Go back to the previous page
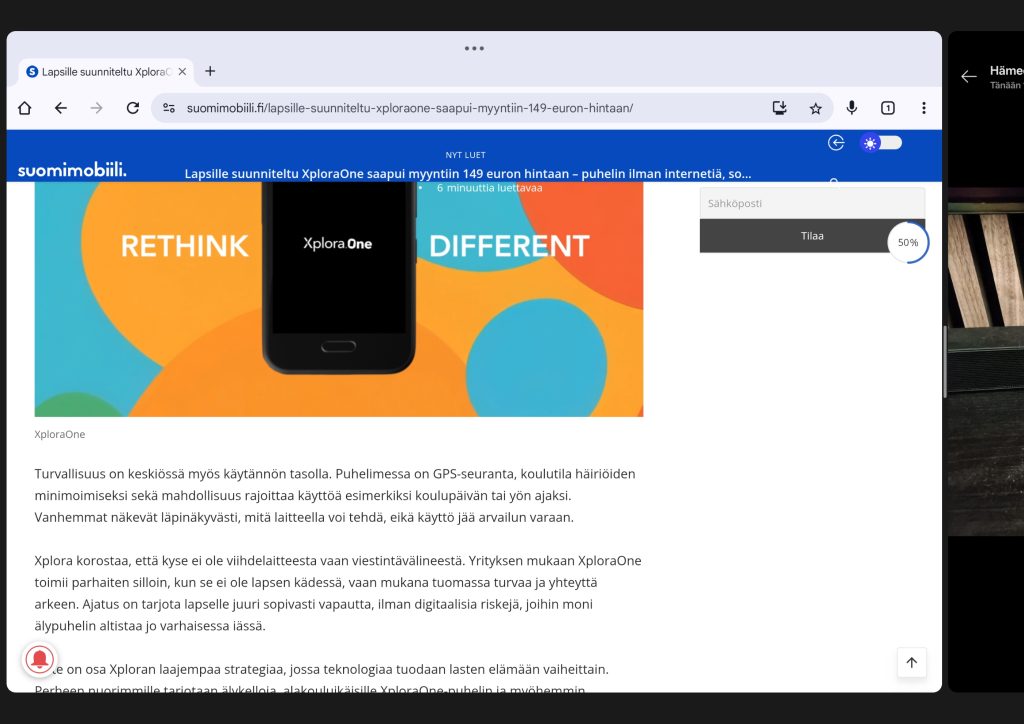This screenshot has height=724, width=1024. click(61, 108)
